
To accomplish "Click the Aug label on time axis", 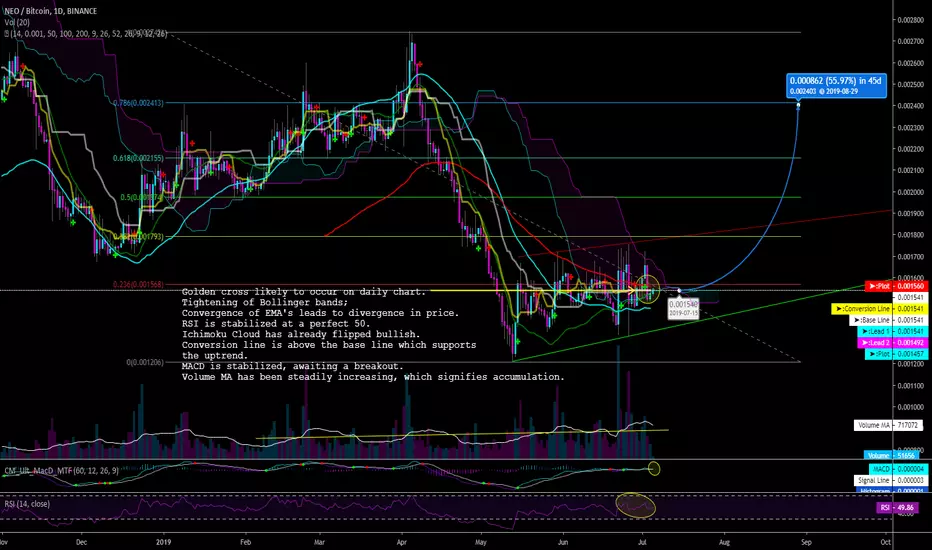I will pos(725,542).
